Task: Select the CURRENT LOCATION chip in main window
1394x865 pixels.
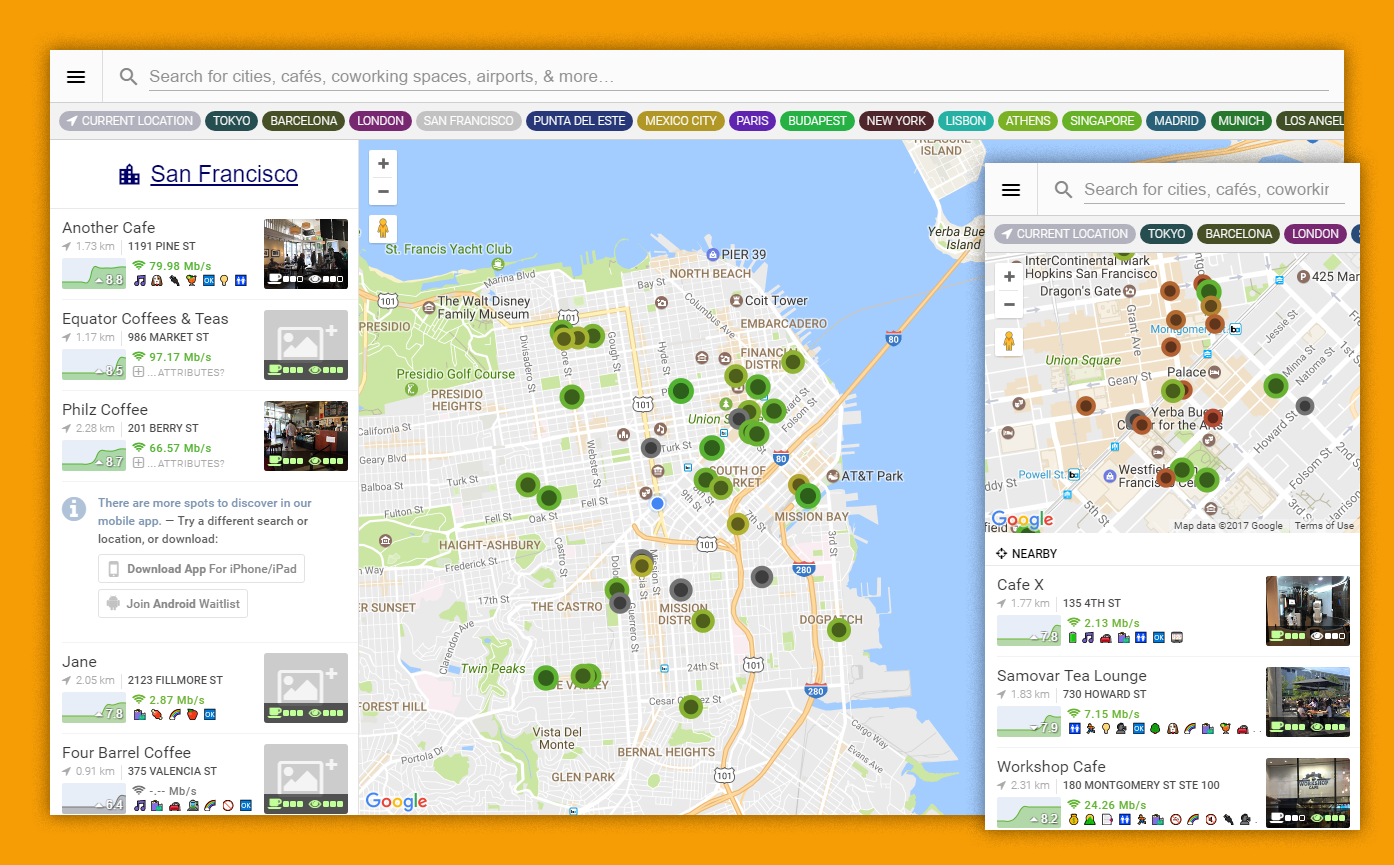Action: tap(130, 121)
